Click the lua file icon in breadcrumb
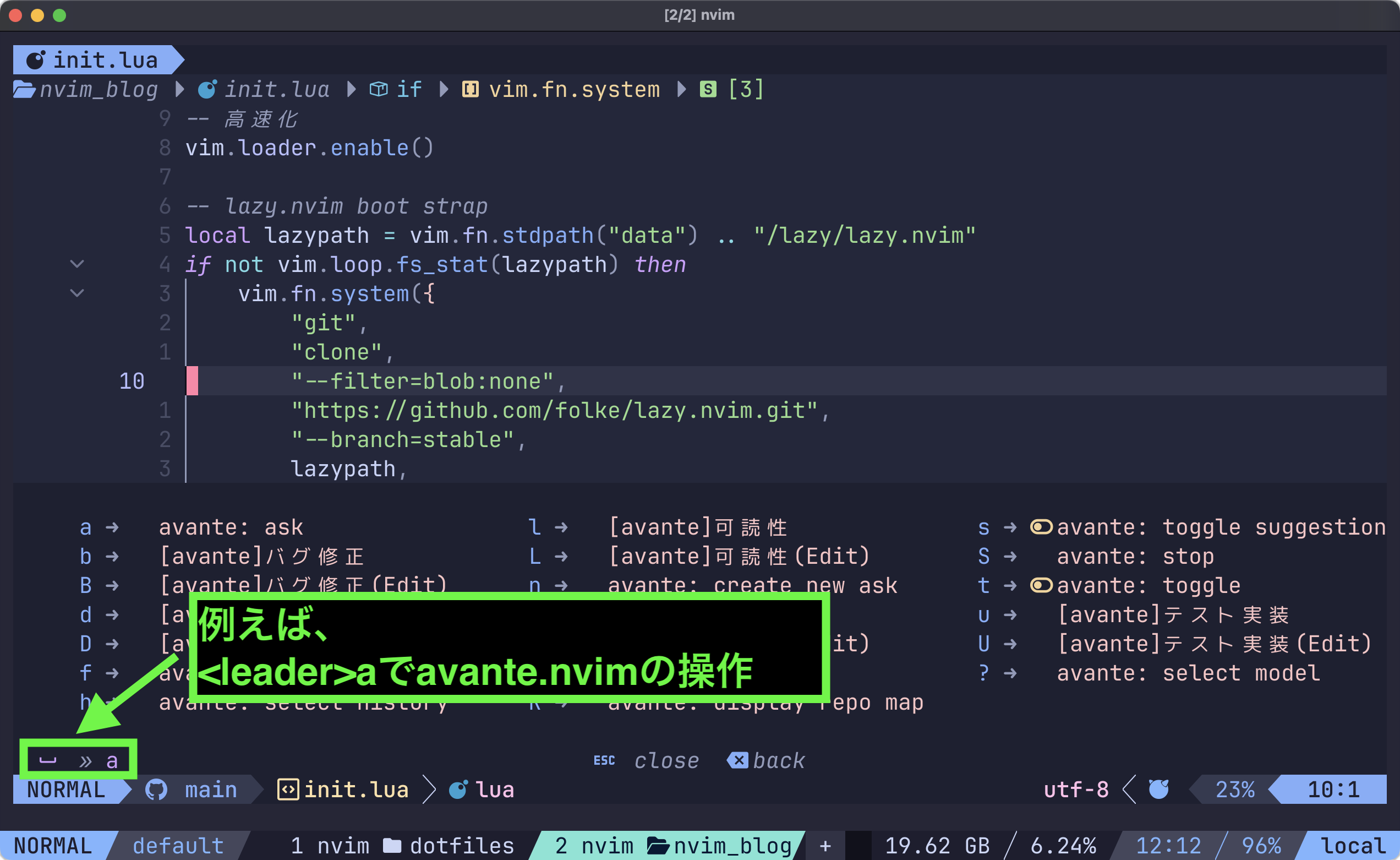Image resolution: width=1400 pixels, height=860 pixels. coord(207,89)
